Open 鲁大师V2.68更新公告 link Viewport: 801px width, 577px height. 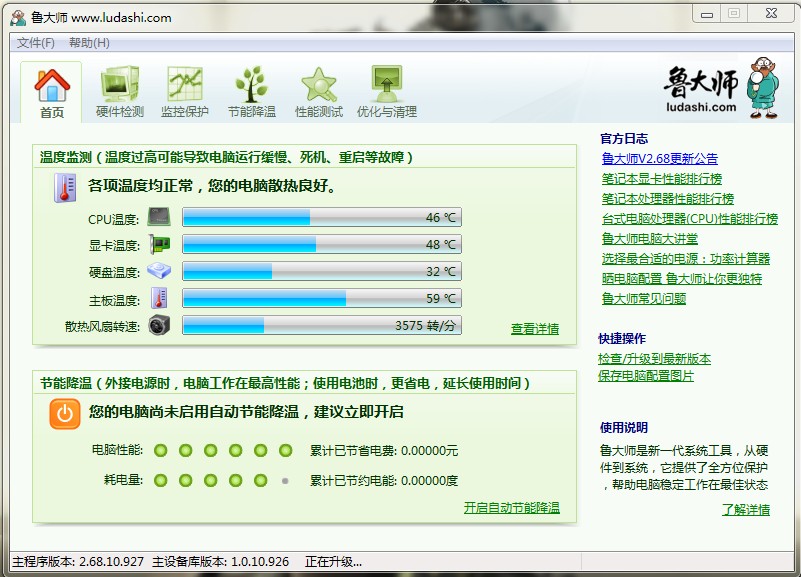pos(659,159)
